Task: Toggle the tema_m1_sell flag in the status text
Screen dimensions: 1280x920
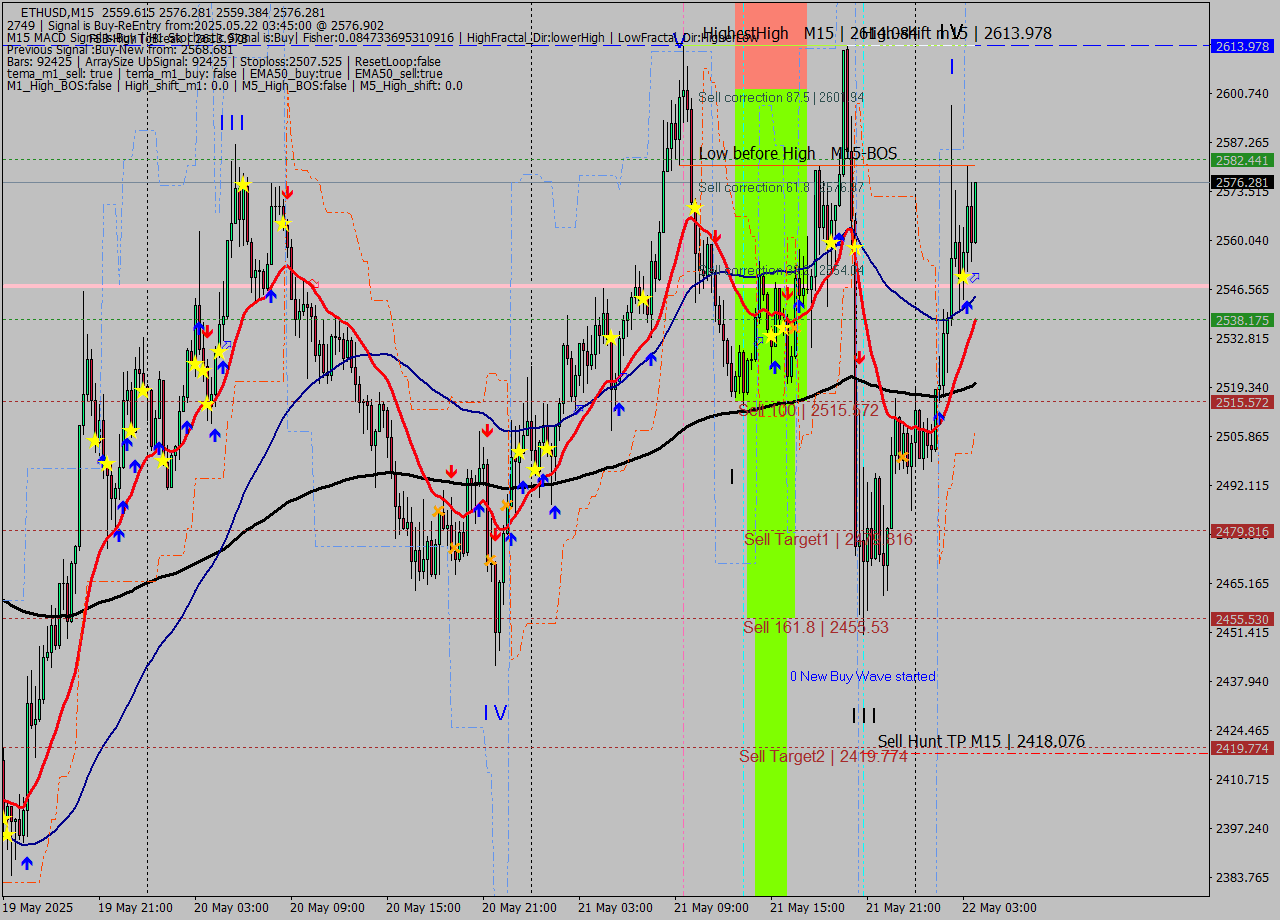Action: [60, 73]
